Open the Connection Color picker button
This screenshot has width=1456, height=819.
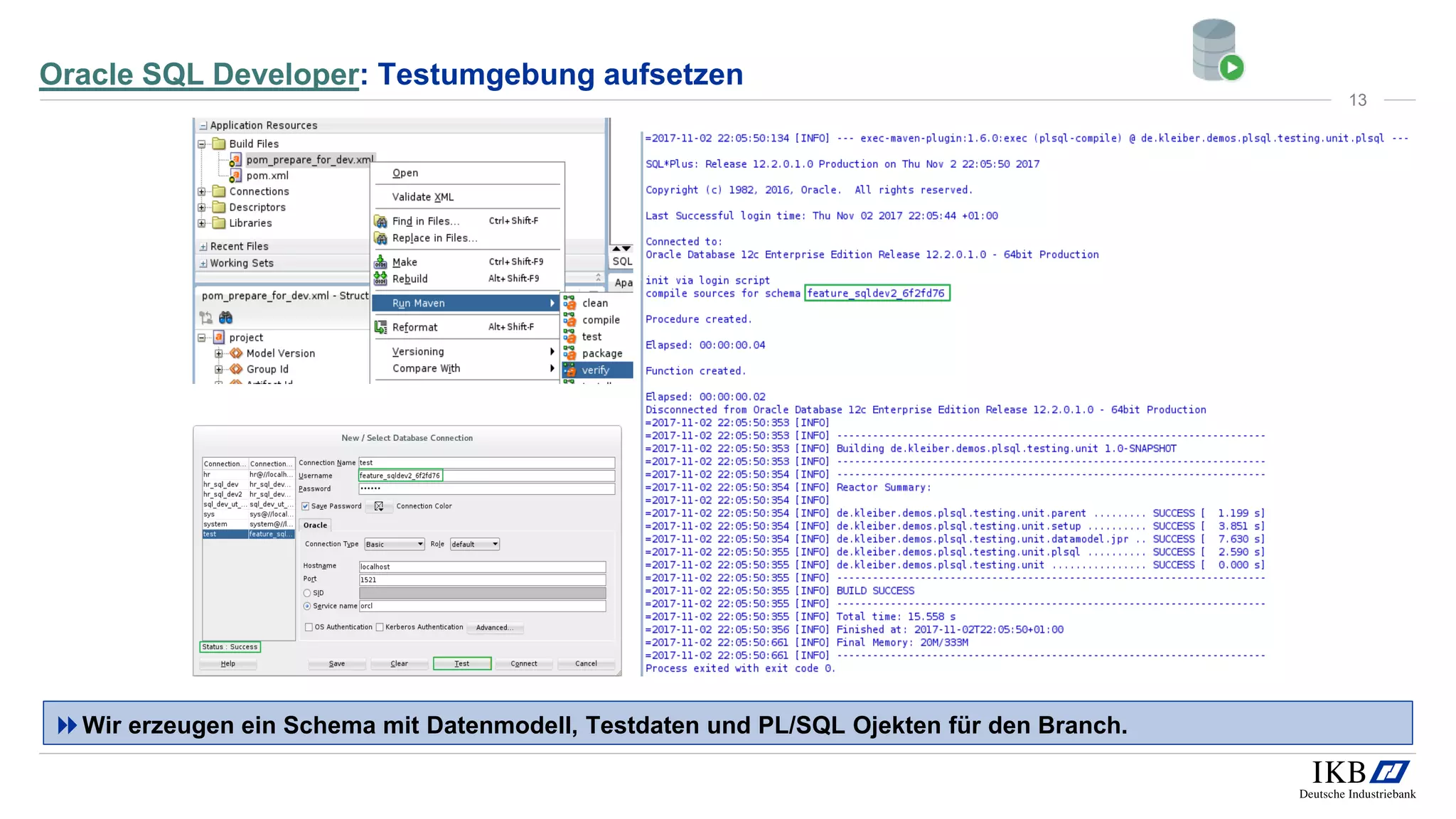[379, 506]
